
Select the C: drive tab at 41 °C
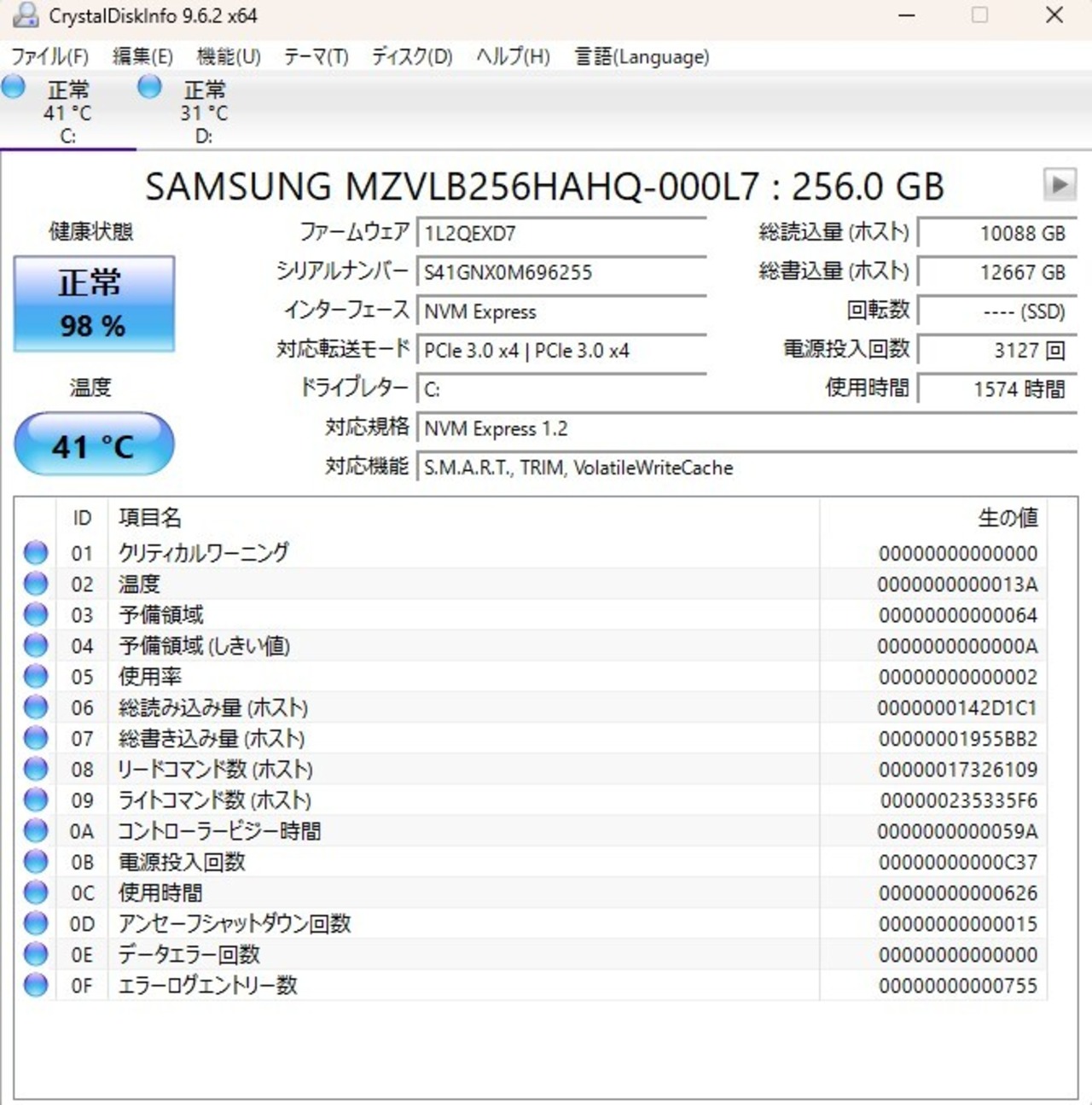click(67, 111)
